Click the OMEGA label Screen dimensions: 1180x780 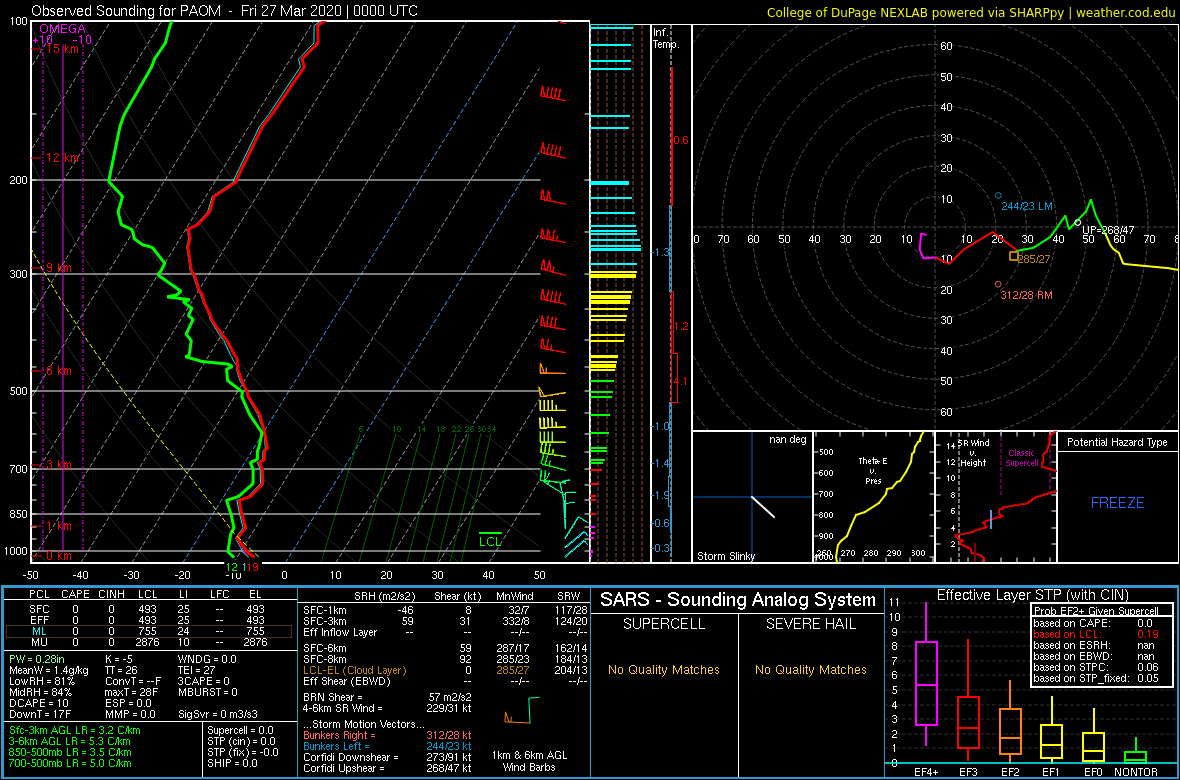(62, 29)
